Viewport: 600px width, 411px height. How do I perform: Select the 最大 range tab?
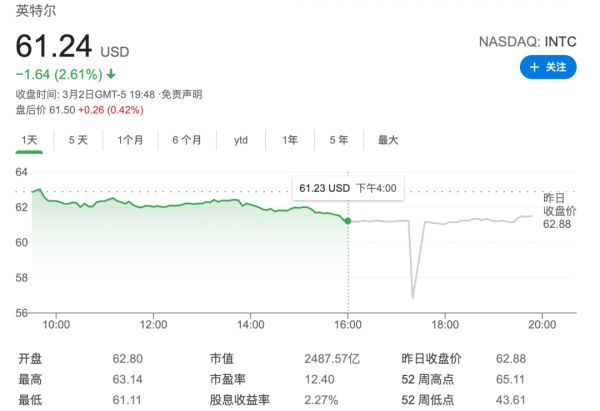coord(388,140)
